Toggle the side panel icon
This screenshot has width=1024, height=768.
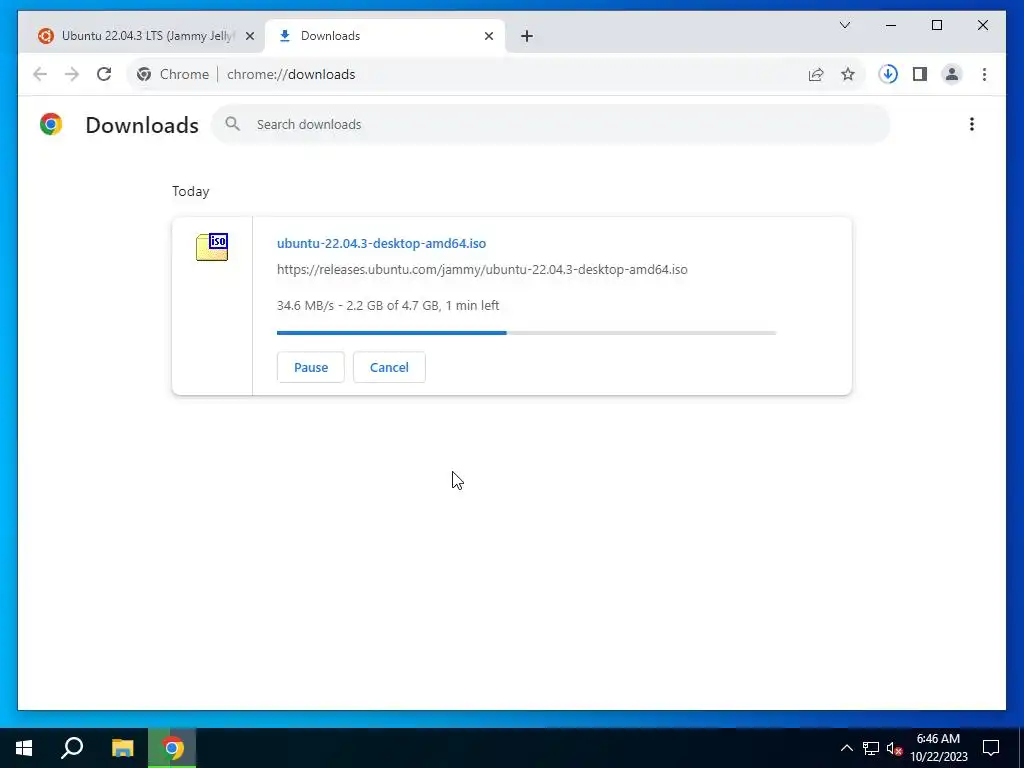tap(920, 74)
